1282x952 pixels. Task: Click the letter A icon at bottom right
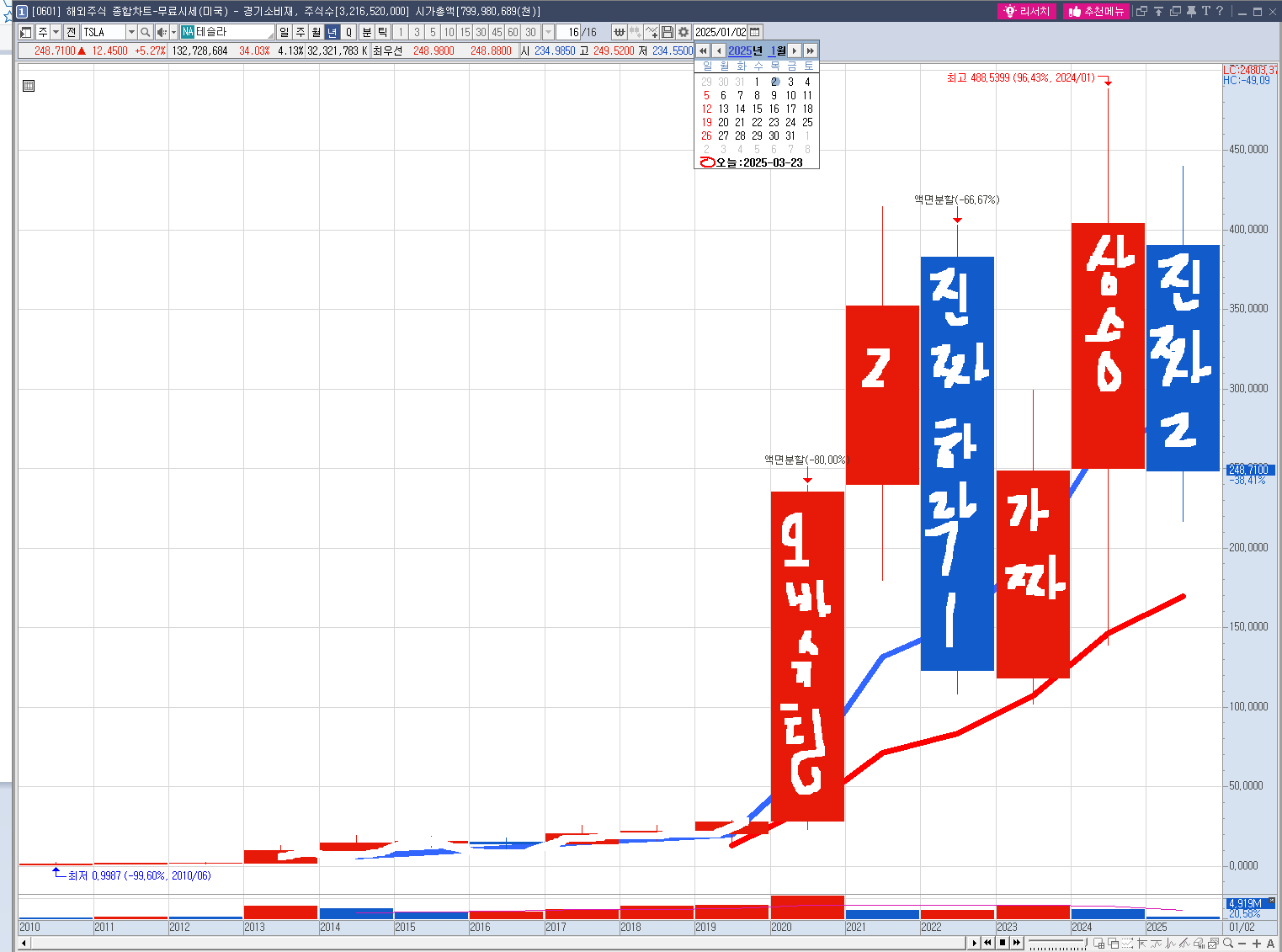pyautogui.click(x=1270, y=943)
